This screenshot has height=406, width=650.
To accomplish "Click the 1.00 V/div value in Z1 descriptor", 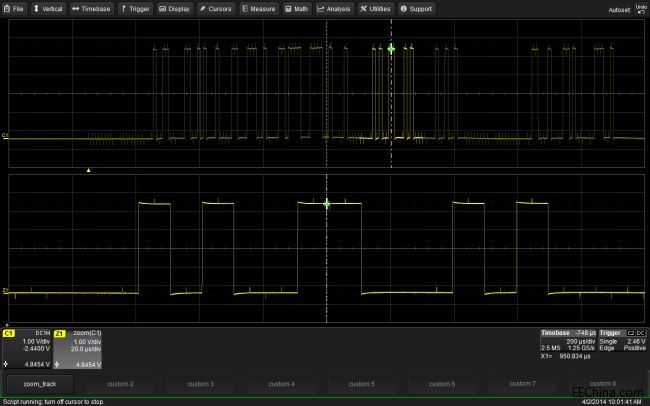I will (x=87, y=342).
